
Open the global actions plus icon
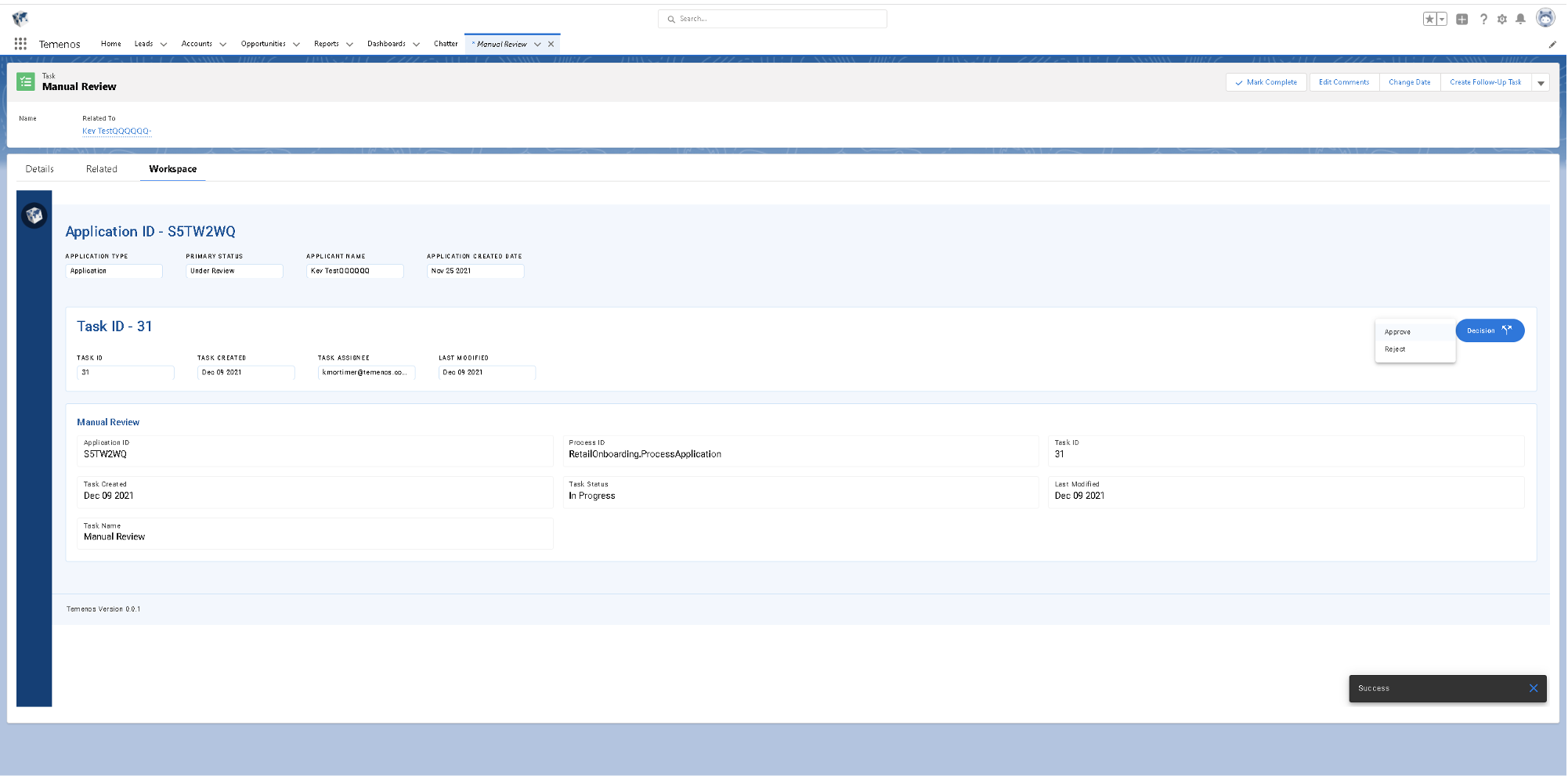1461,19
